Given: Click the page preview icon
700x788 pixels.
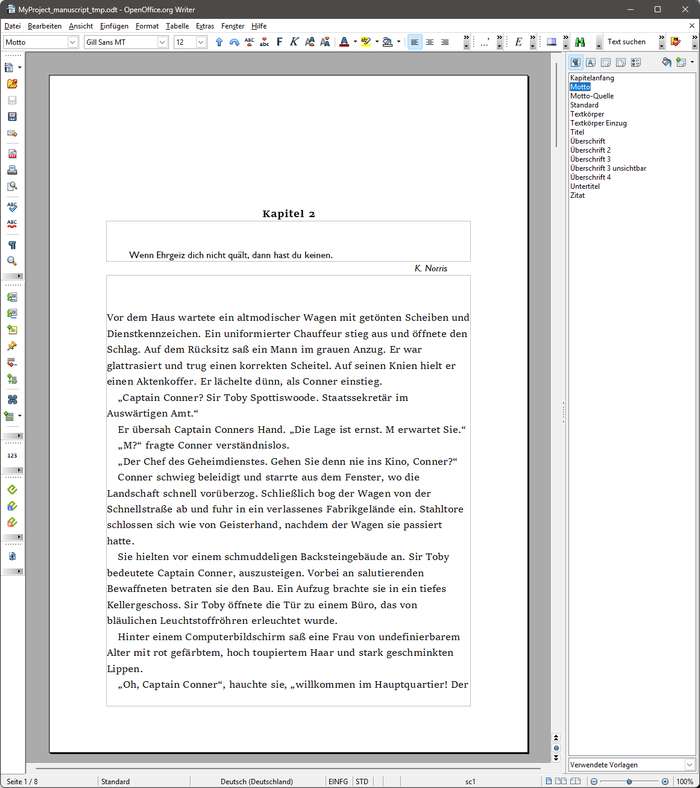Looking at the screenshot, I should 12,186.
